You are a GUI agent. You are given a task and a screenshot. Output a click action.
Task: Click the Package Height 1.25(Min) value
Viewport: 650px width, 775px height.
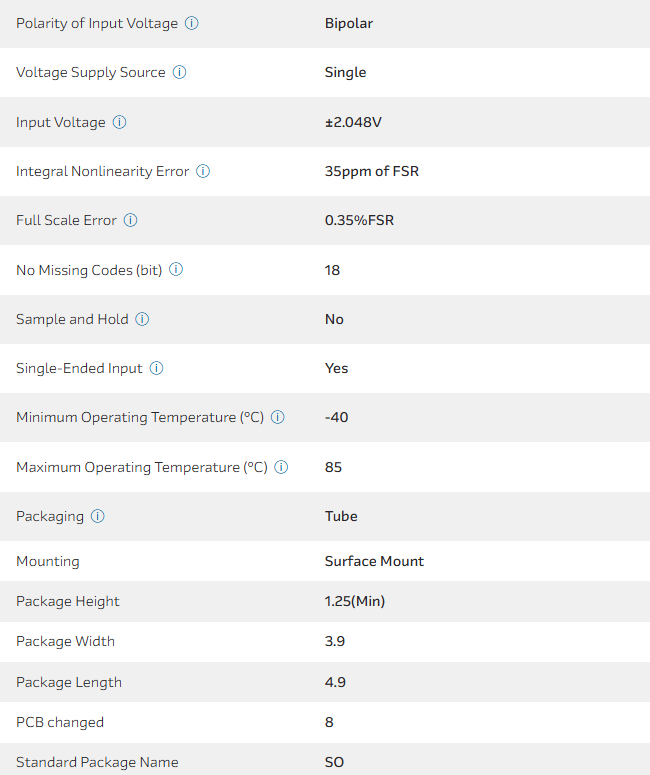355,601
